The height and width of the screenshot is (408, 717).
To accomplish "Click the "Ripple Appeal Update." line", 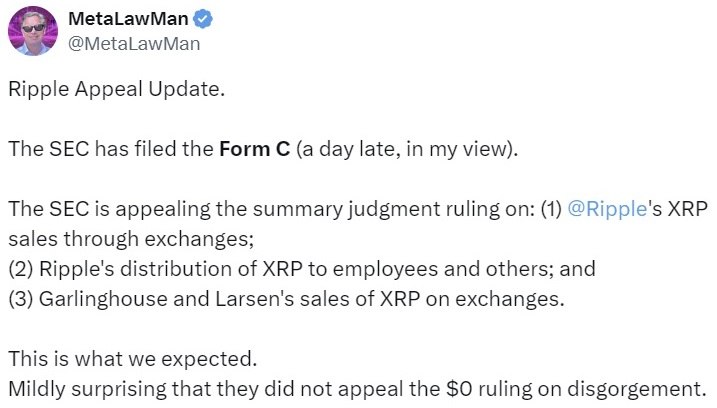I will tap(117, 89).
